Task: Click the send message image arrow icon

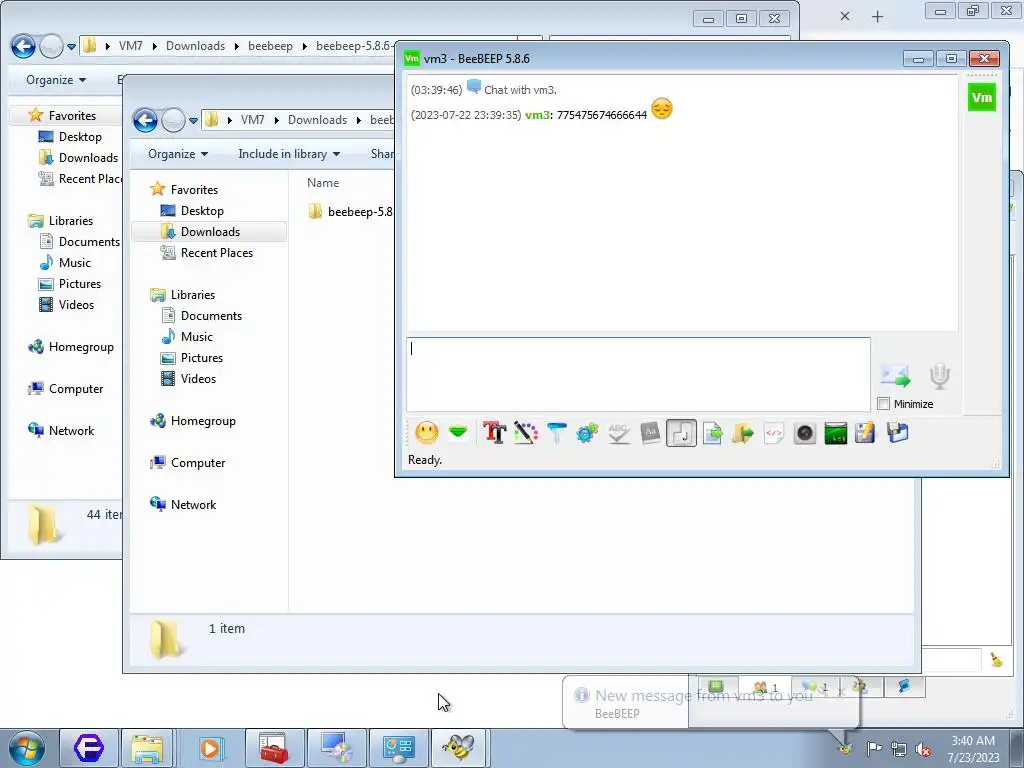Action: click(x=895, y=375)
